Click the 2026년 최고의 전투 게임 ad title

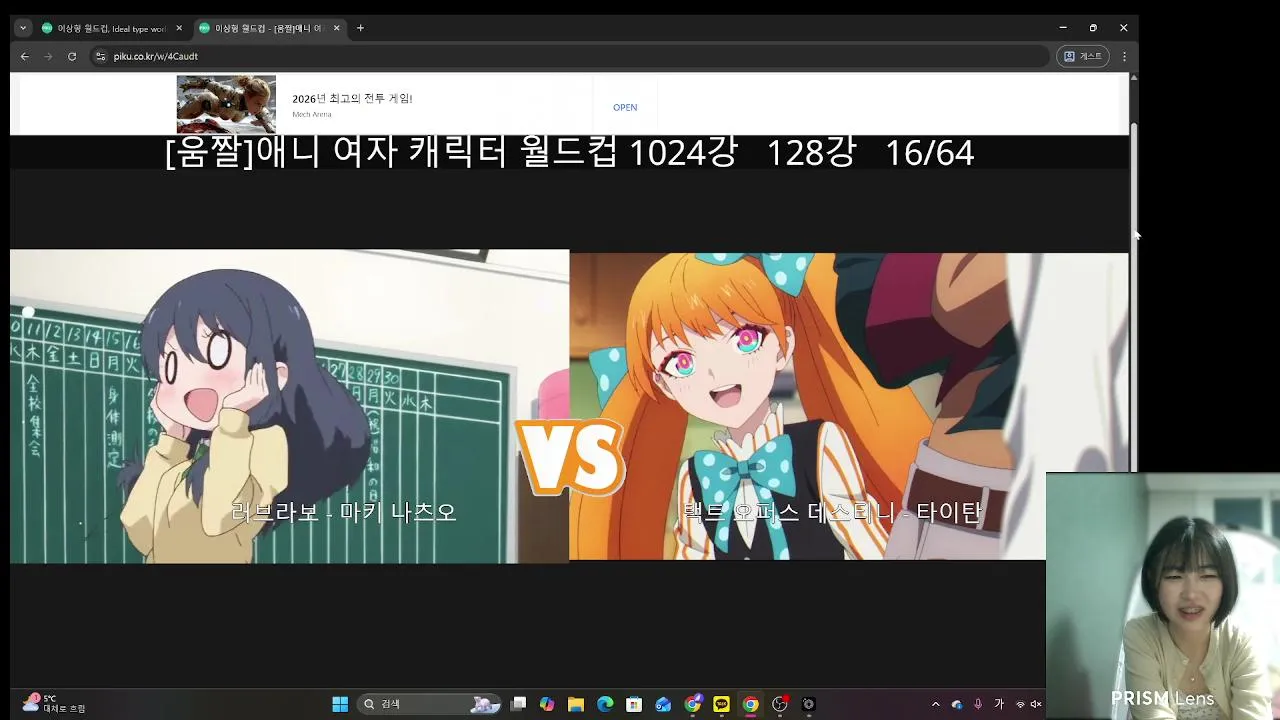tap(352, 98)
